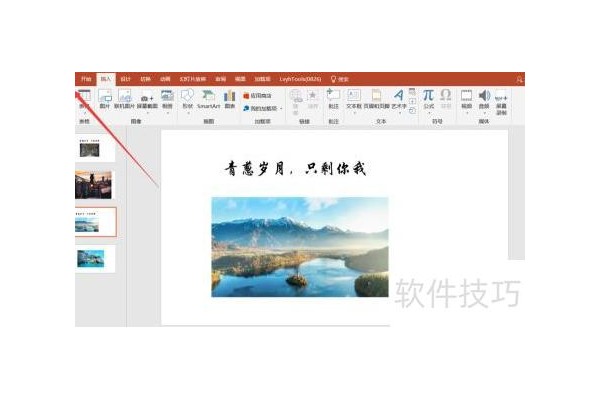Expand the Video dropdown arrow
This screenshot has height=400, width=600.
point(467,113)
